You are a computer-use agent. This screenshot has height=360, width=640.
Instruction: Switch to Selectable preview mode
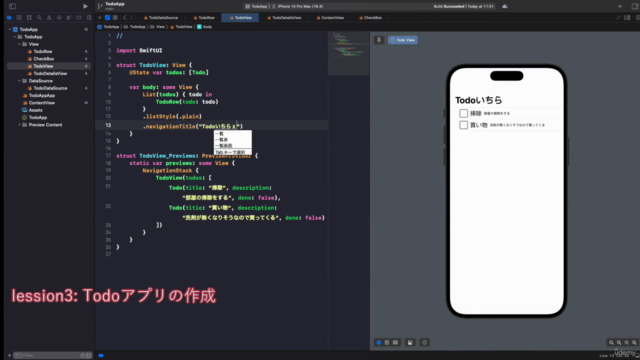click(x=387, y=342)
